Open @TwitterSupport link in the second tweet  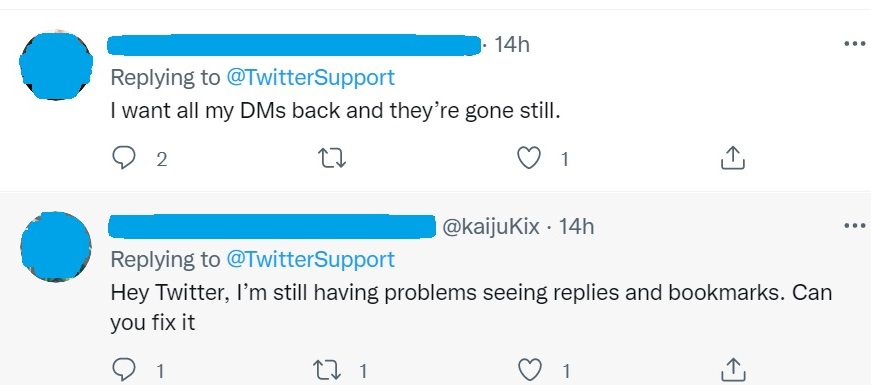pos(311,259)
